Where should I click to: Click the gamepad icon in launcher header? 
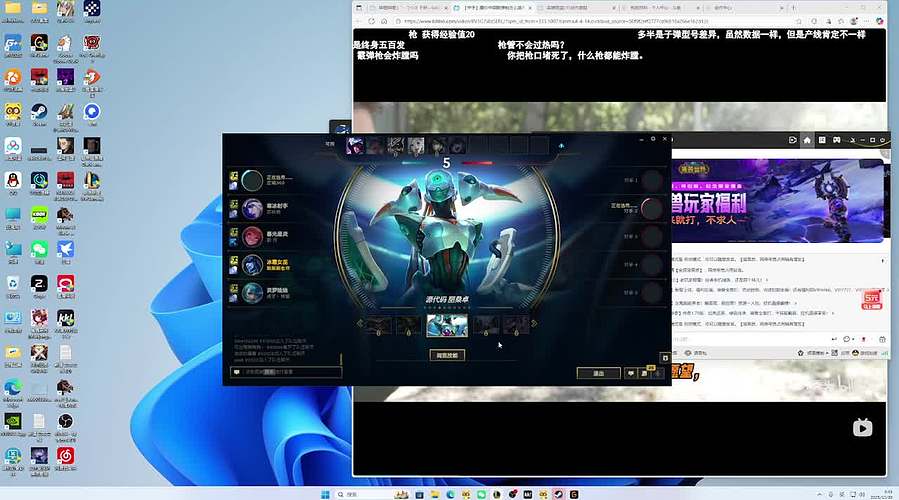(837, 140)
